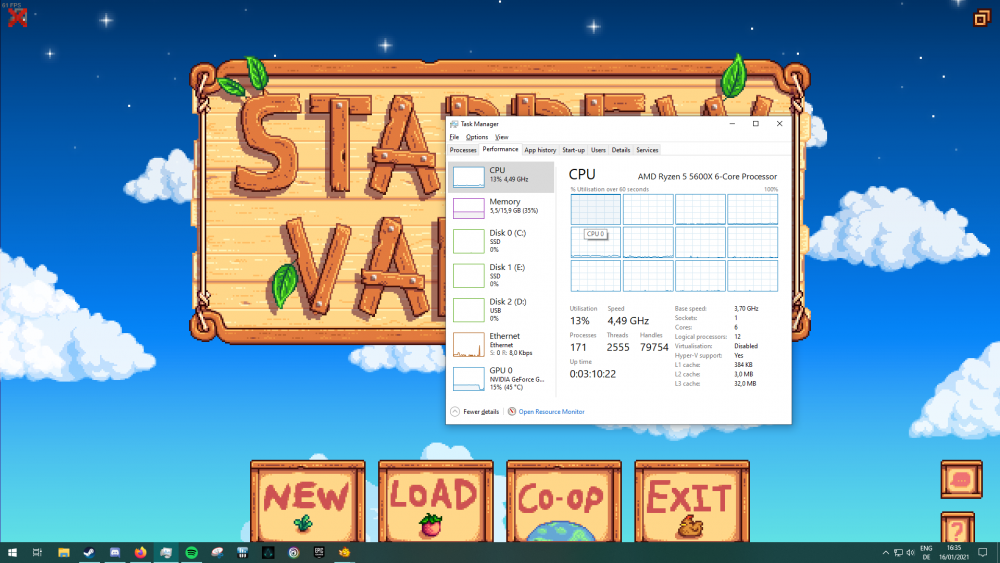Open the language speech bubble button
Screen dimensions: 1000x563
click(961, 479)
